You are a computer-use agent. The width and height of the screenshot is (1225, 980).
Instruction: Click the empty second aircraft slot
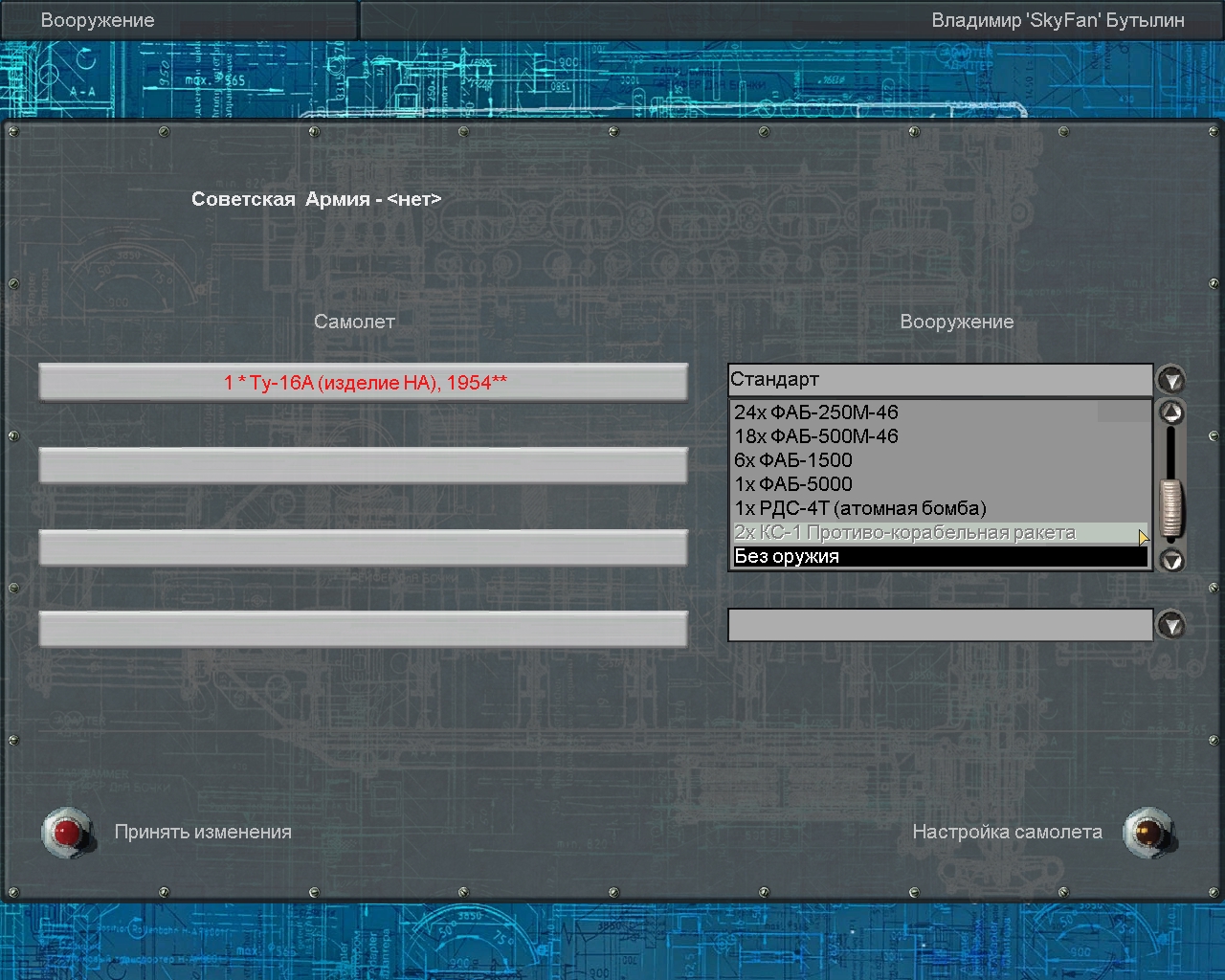click(364, 465)
